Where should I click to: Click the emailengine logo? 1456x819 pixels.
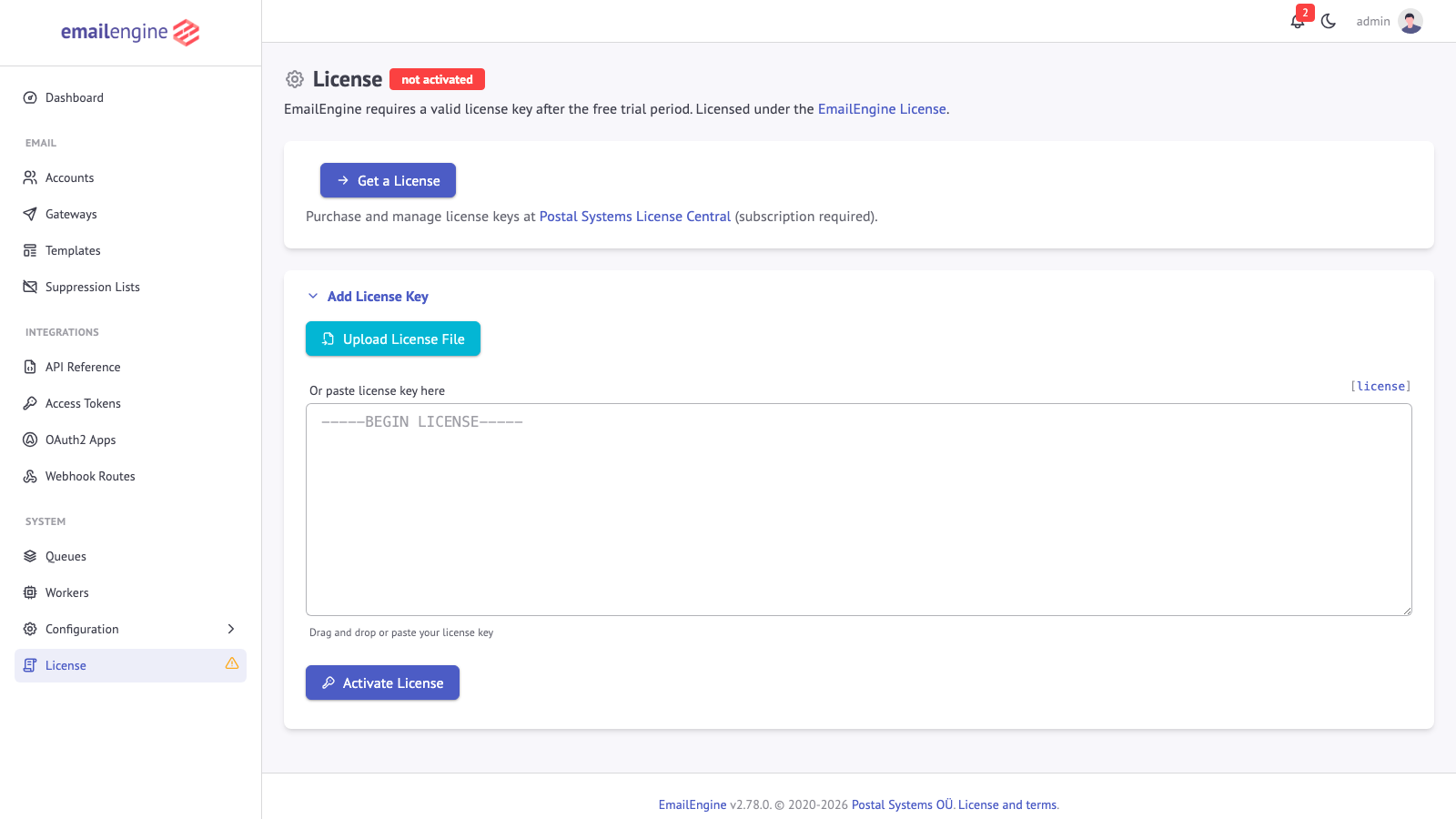click(130, 33)
